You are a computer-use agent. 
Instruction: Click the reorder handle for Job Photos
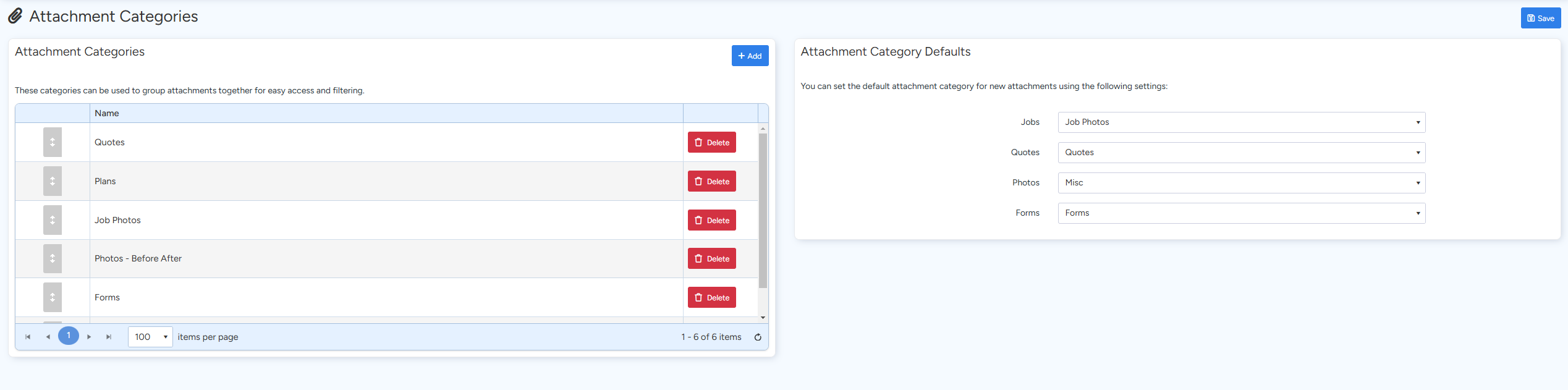tap(53, 220)
